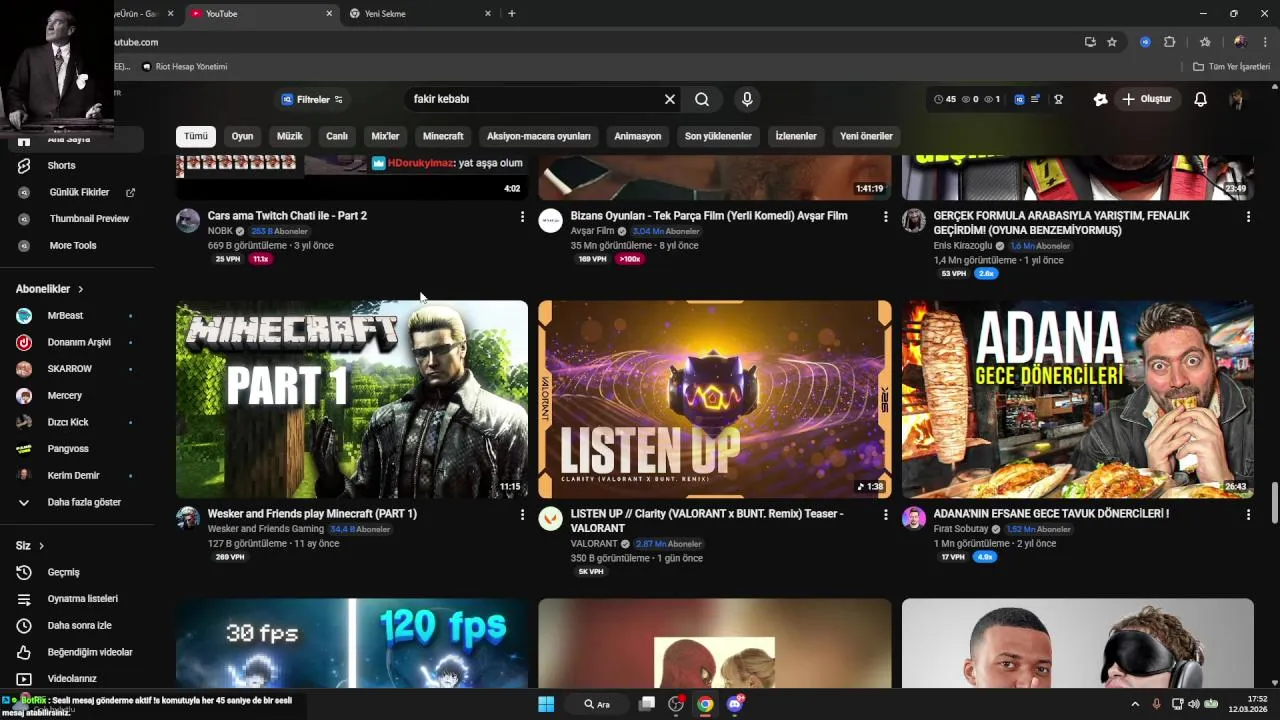Open the NOBK channel avatar
Screen dimensions: 1280x720
coord(188,220)
